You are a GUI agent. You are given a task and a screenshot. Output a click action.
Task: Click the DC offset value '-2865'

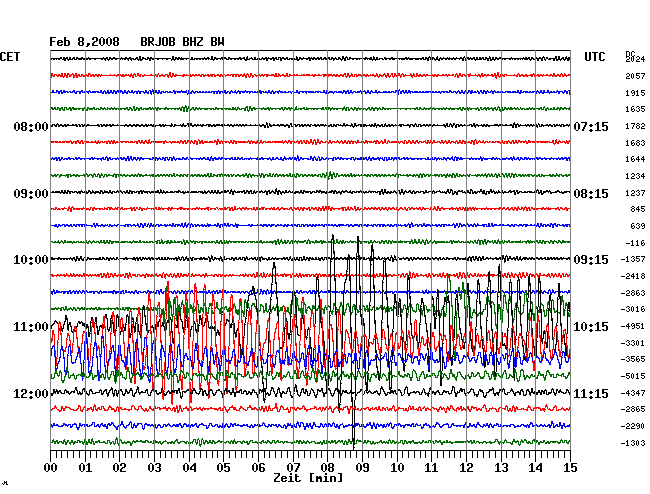tap(633, 409)
